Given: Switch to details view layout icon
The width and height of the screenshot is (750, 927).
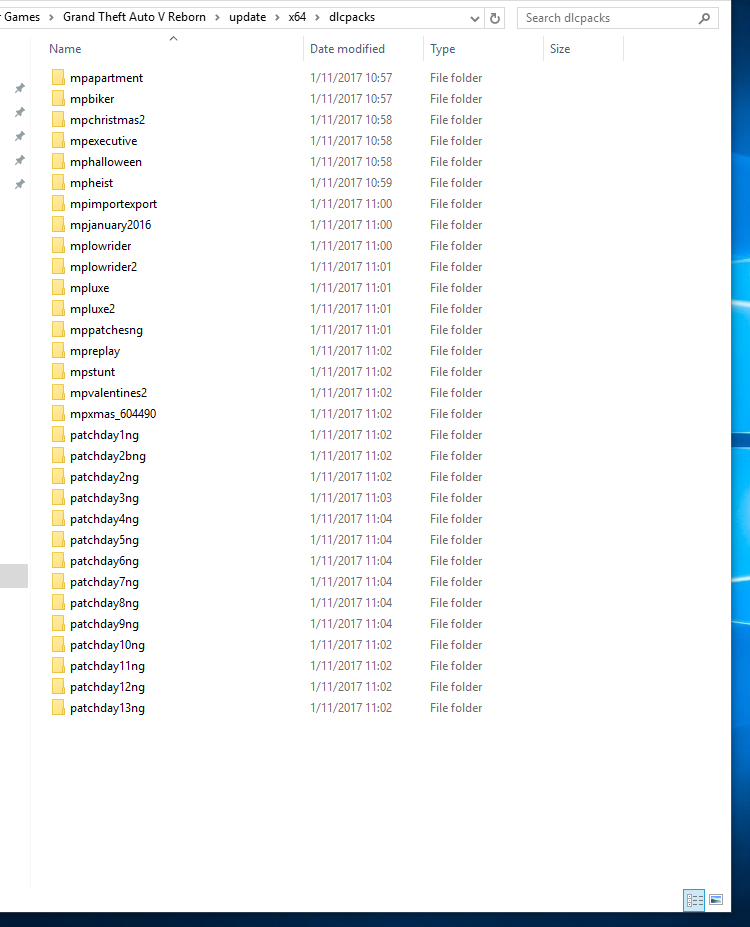Looking at the screenshot, I should pyautogui.click(x=694, y=900).
